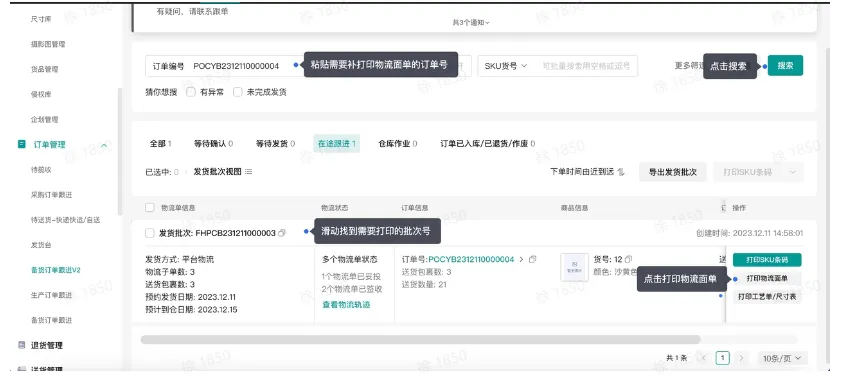Switch to the 等待发货 tab
Screen dimensions: 842x385
pos(275,143)
